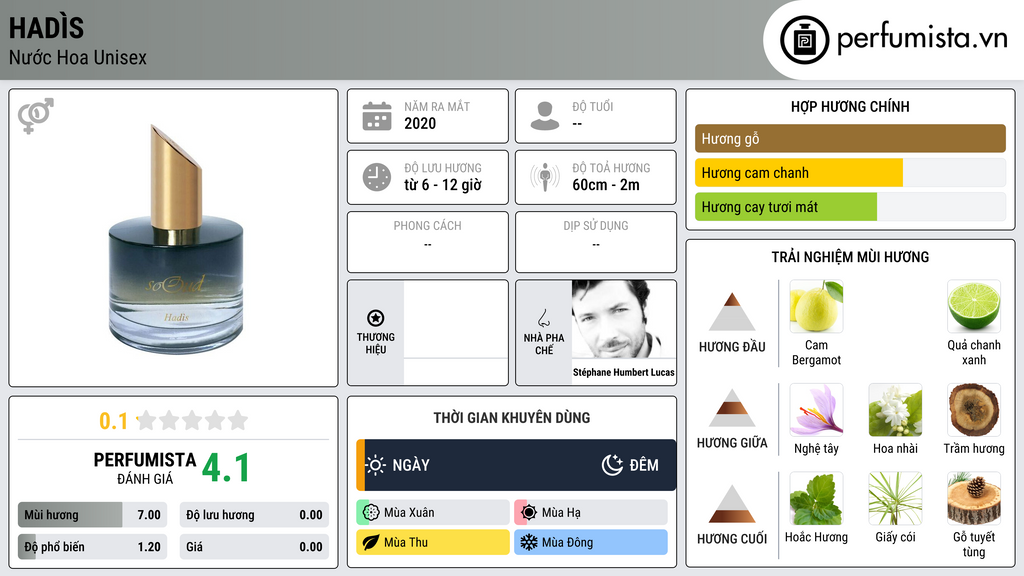
Task: Click the star badge icon above Thương hiệu
Action: tap(376, 318)
